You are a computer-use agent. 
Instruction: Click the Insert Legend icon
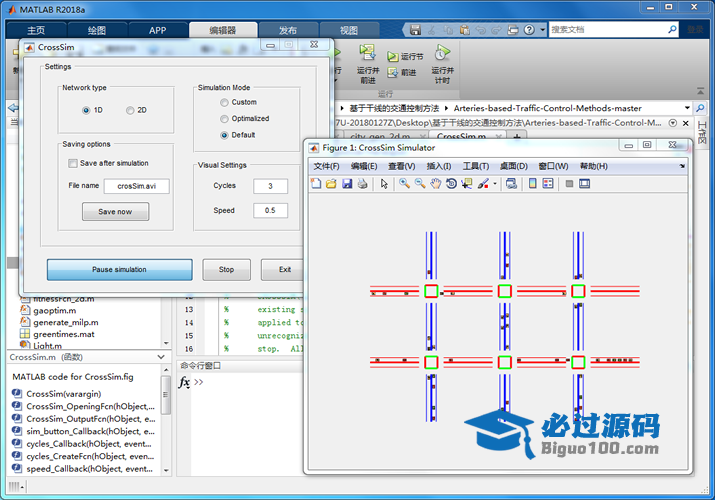point(548,184)
